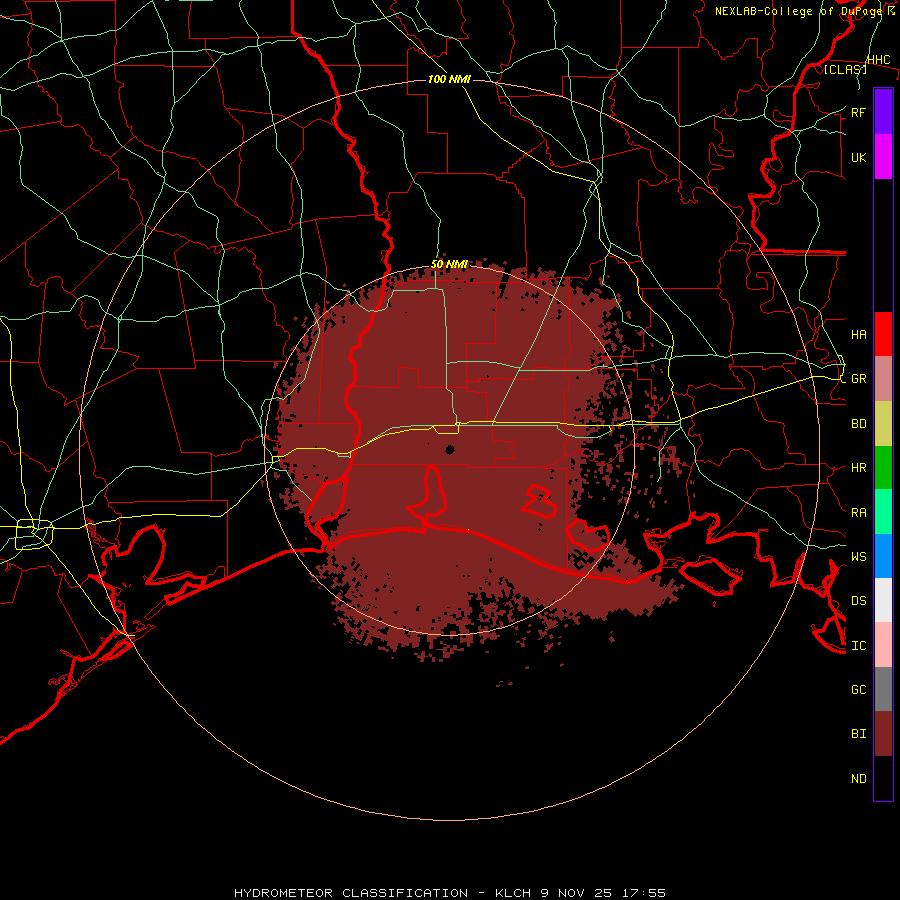The height and width of the screenshot is (900, 900).
Task: Click the 'IC' legend label
Action: click(859, 646)
